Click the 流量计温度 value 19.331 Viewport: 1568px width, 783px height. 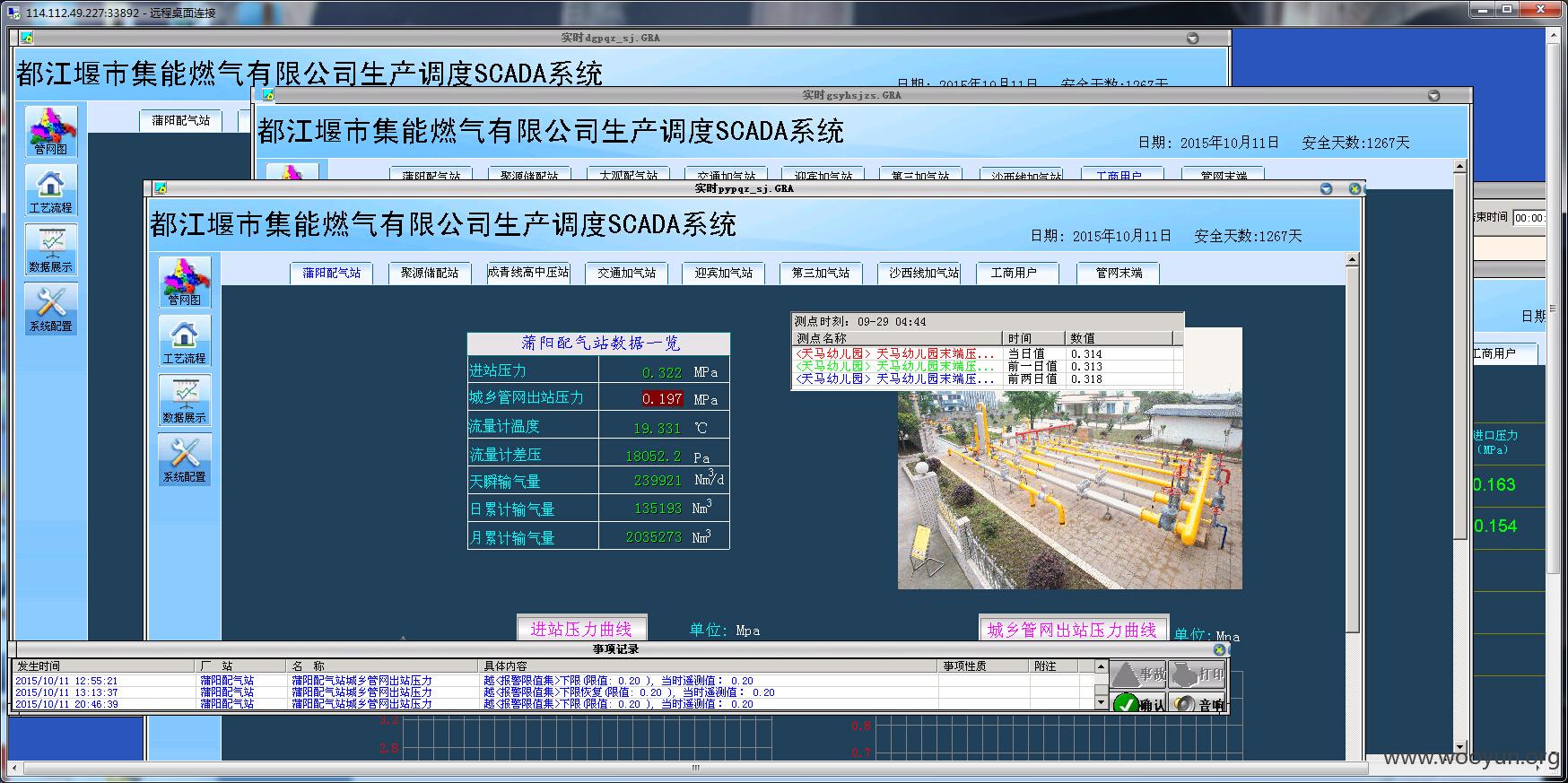658,428
